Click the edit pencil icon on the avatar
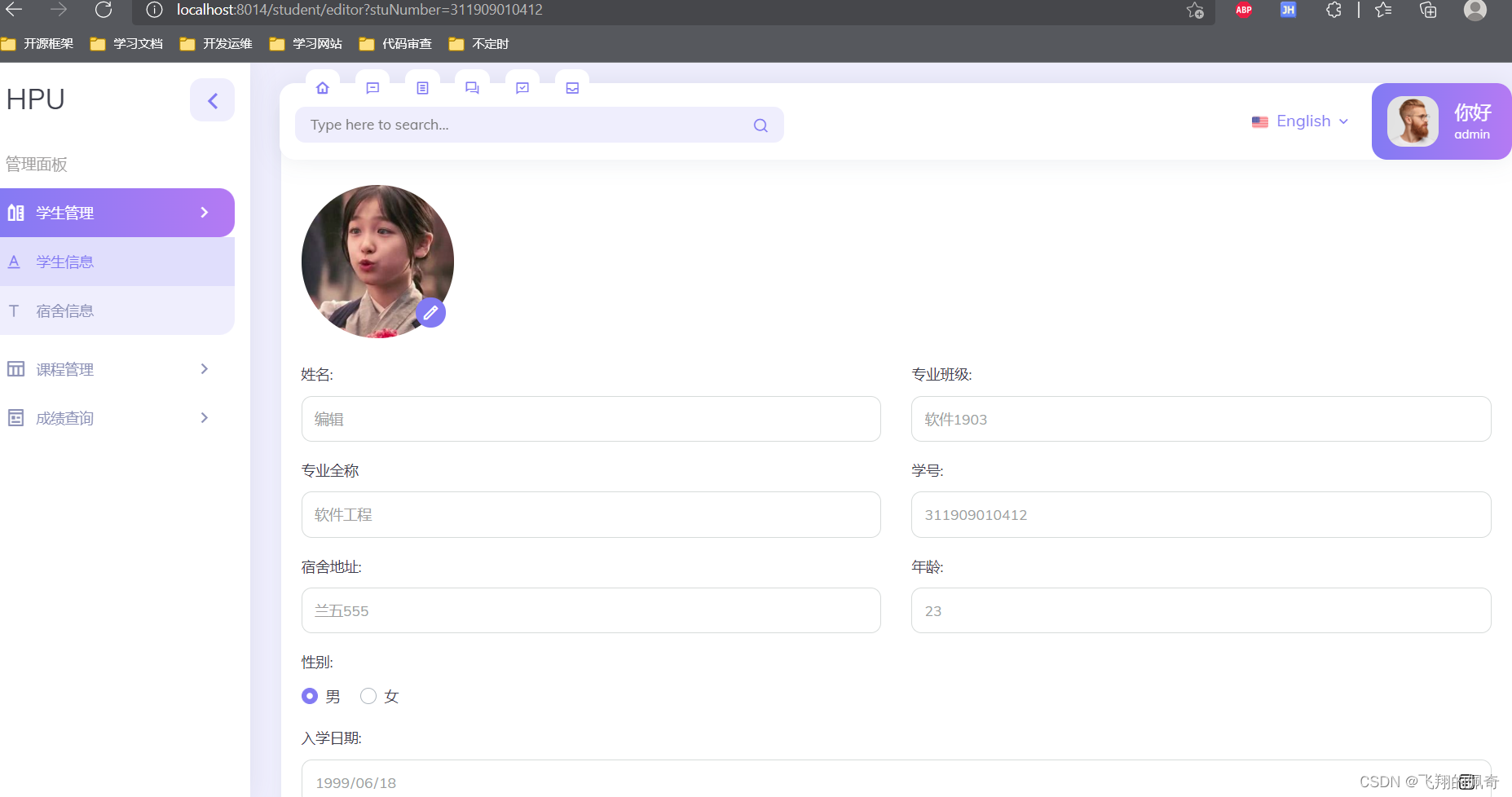This screenshot has height=797, width=1512. coord(430,312)
